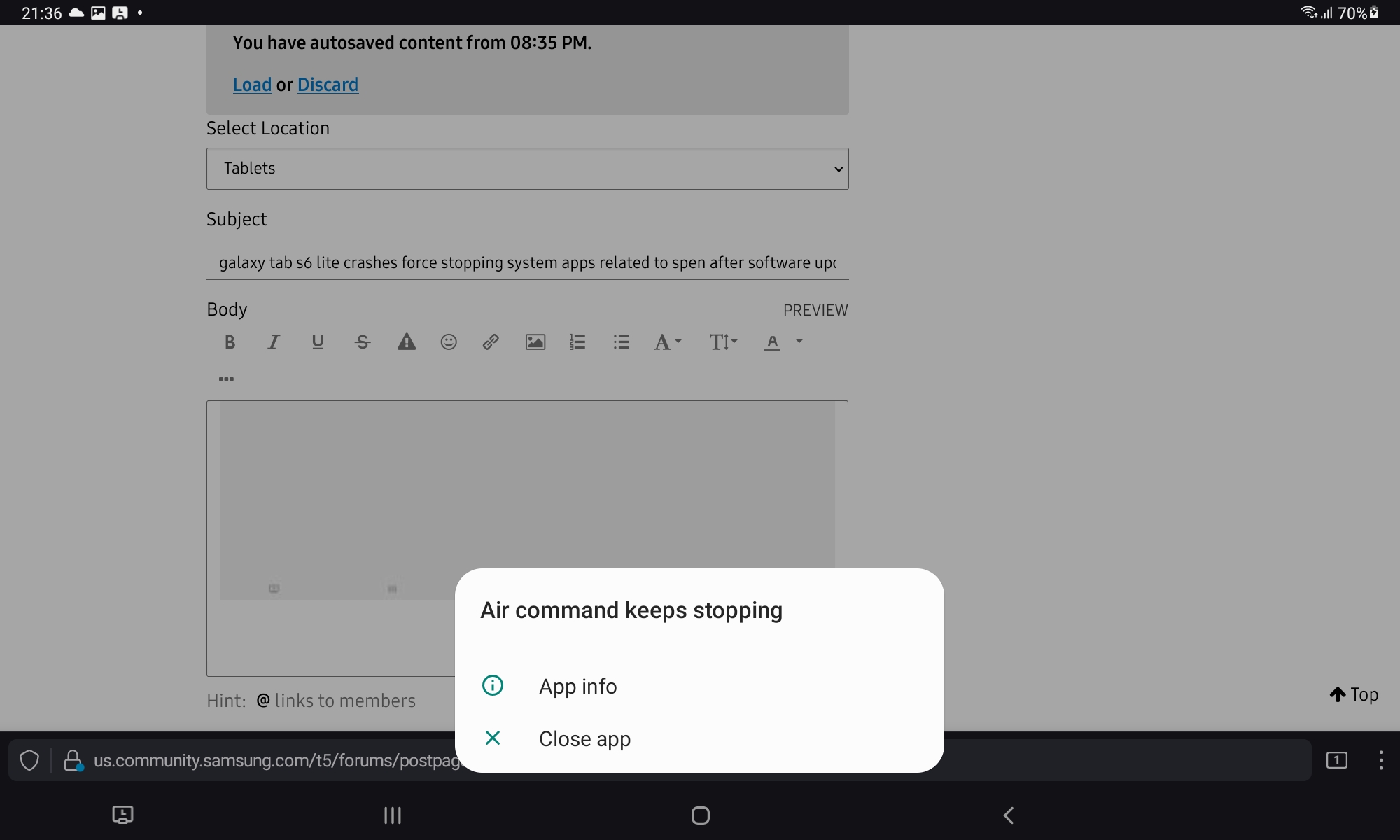
Task: Click the Bold formatting icon
Action: (230, 341)
